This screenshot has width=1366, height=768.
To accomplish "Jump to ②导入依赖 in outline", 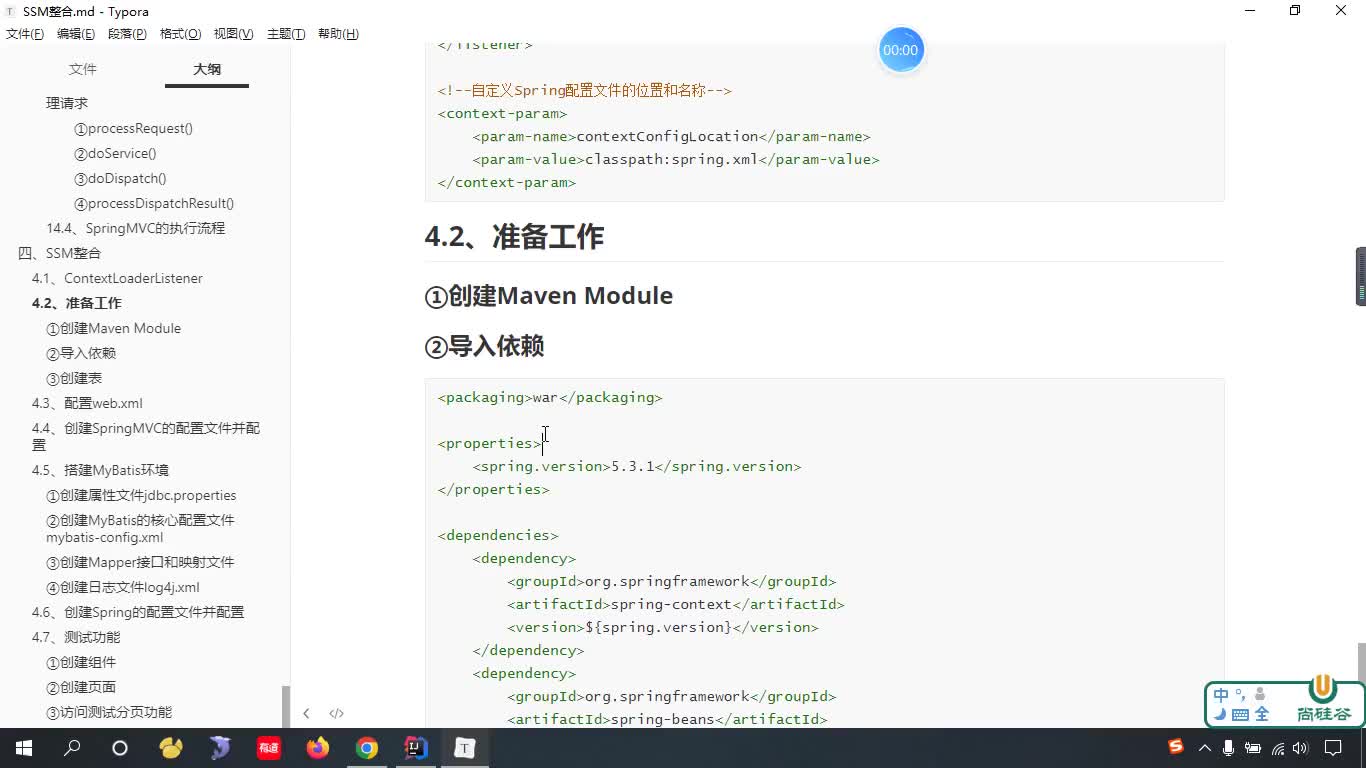I will pyautogui.click(x=81, y=353).
